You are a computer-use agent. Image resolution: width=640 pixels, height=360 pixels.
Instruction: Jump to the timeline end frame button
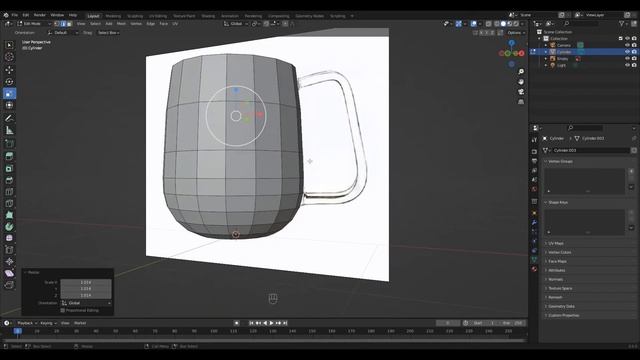285,323
